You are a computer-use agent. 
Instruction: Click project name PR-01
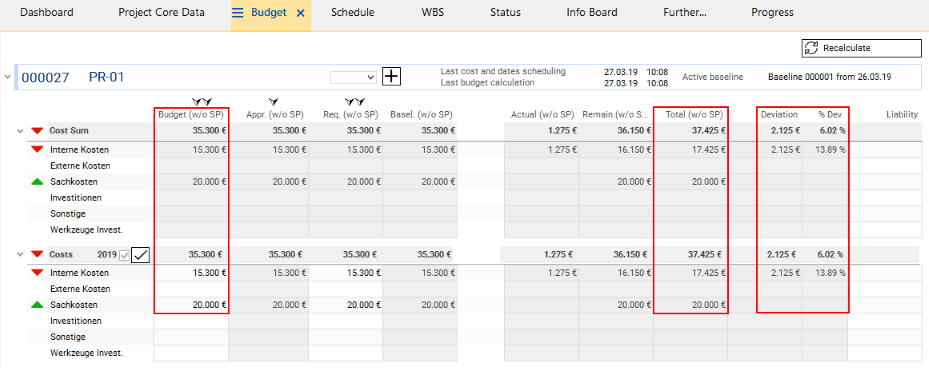[106, 77]
